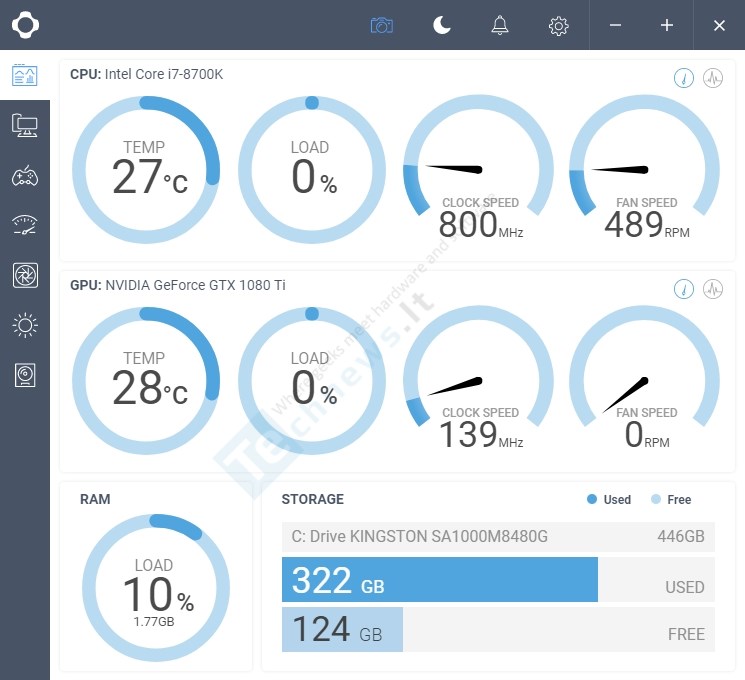Open the fan tuning sidebar icon

(25, 275)
